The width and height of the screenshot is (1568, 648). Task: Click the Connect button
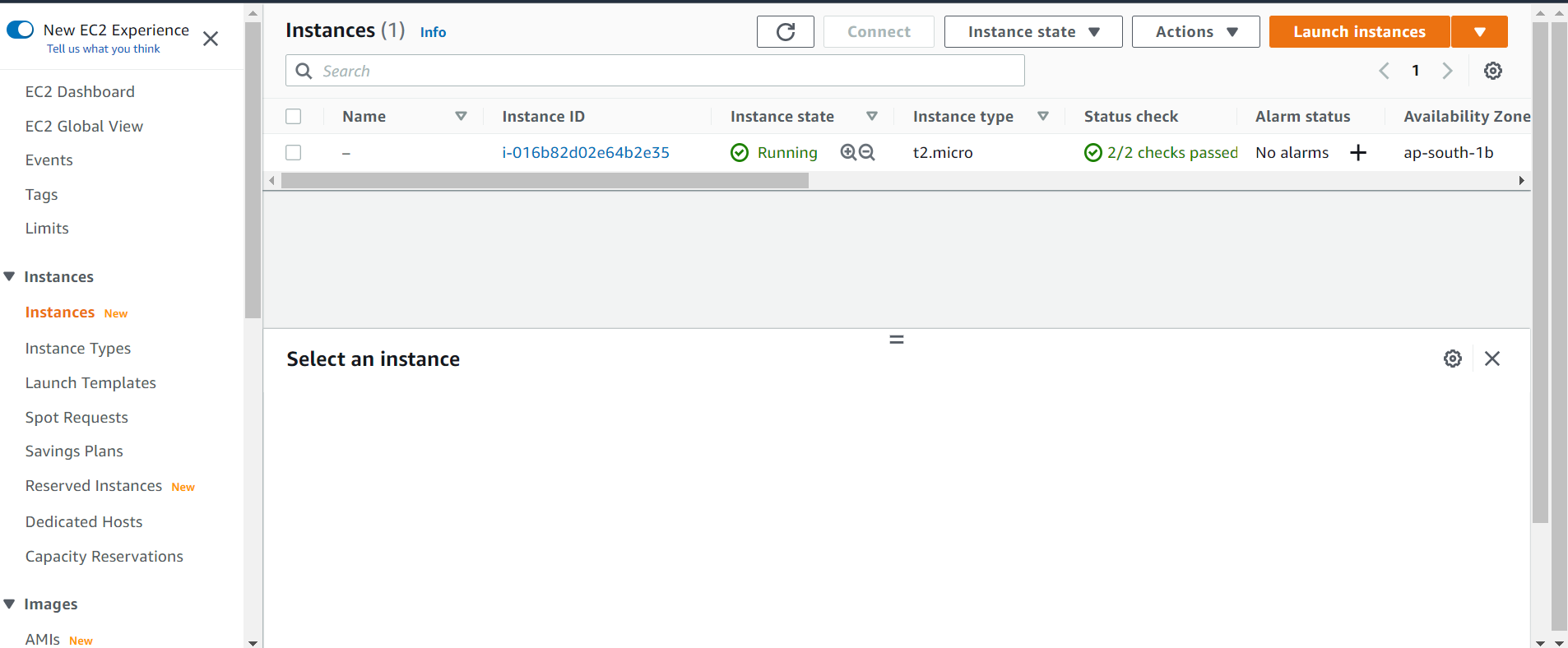pyautogui.click(x=879, y=32)
